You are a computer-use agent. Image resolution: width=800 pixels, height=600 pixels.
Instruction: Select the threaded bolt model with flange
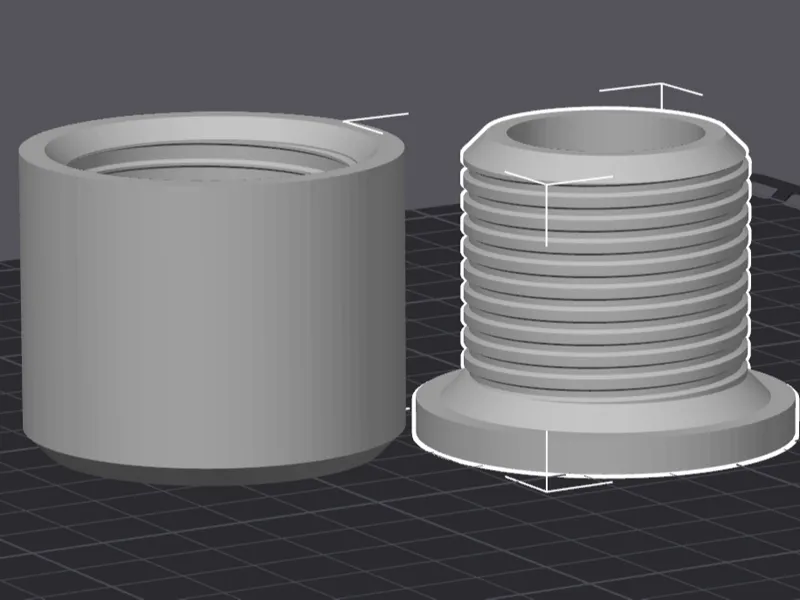point(605,291)
